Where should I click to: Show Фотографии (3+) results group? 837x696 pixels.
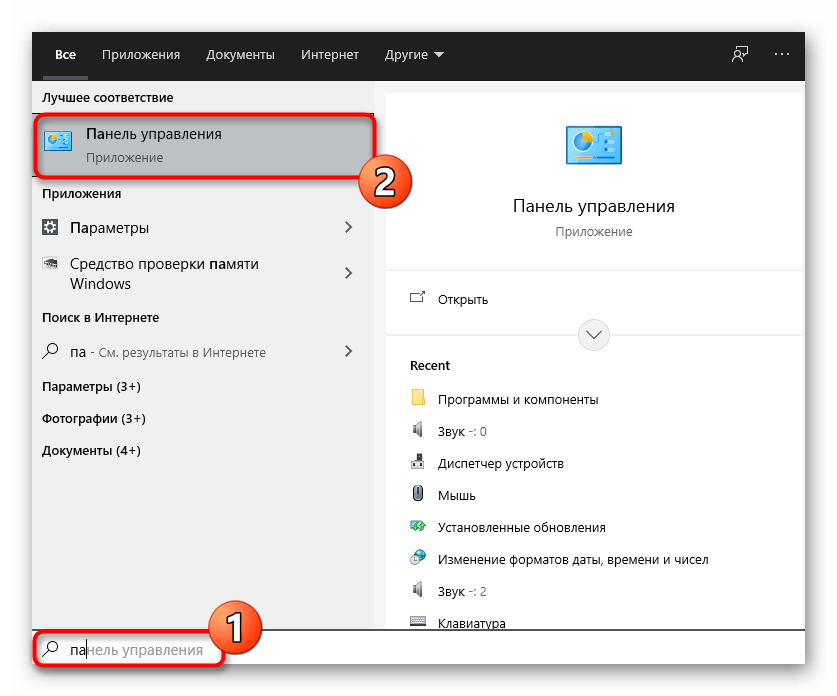[93, 418]
